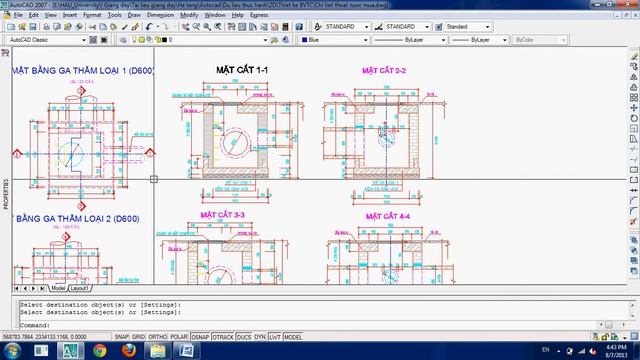Toggle SNAP mode in status bar

121,337
